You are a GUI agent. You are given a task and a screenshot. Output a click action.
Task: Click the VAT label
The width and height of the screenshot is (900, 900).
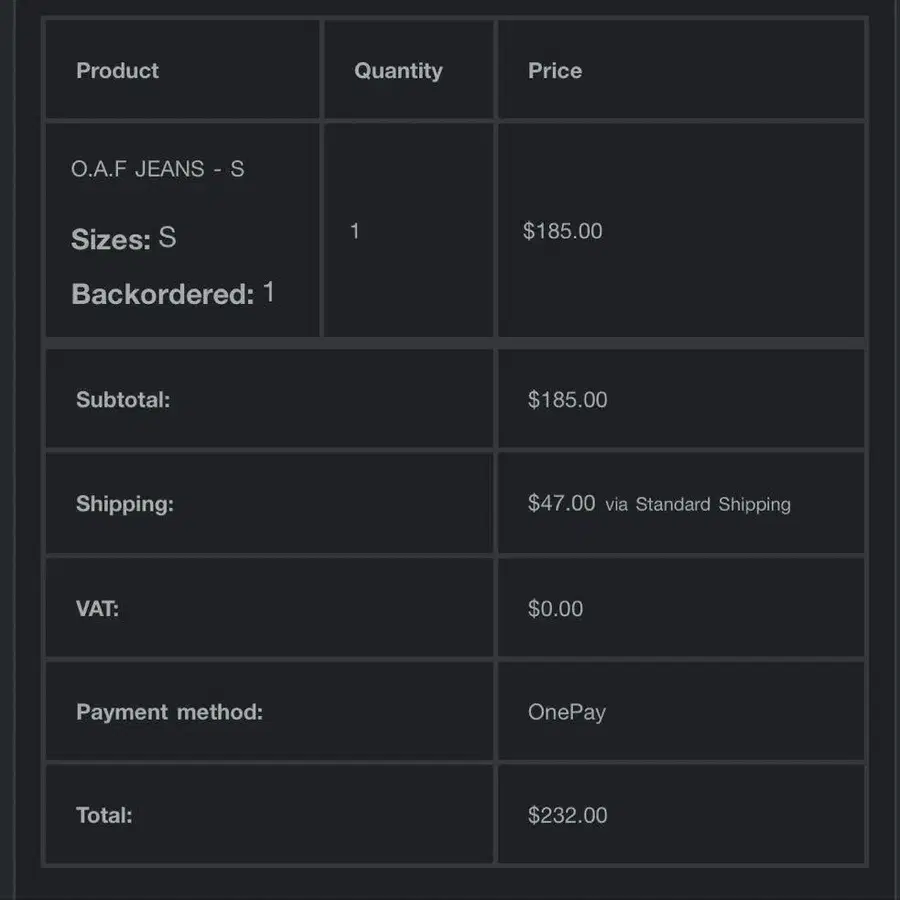pyautogui.click(x=97, y=608)
